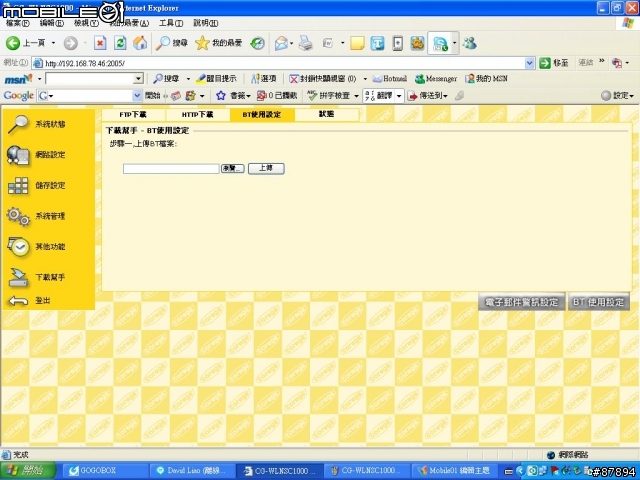The image size is (640, 480).
Task: Open 我的 MSN in the MSN toolbar
Action: (x=487, y=78)
